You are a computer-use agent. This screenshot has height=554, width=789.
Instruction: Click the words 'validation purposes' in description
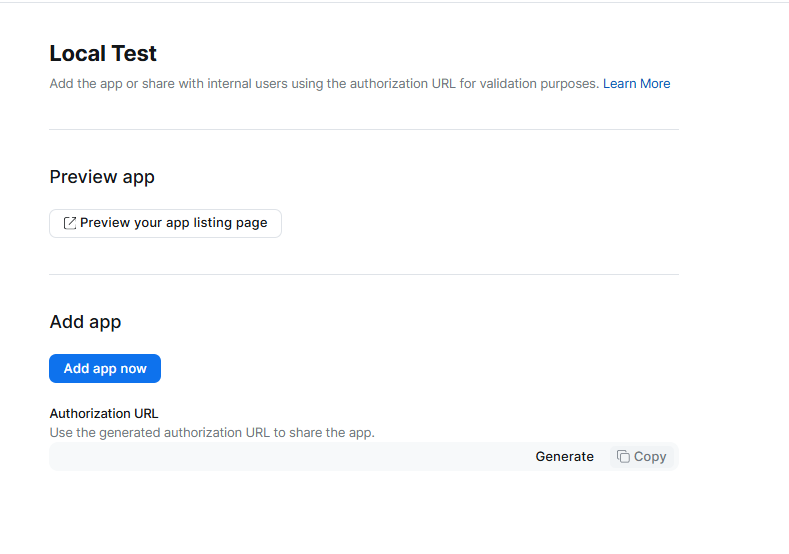pos(540,84)
